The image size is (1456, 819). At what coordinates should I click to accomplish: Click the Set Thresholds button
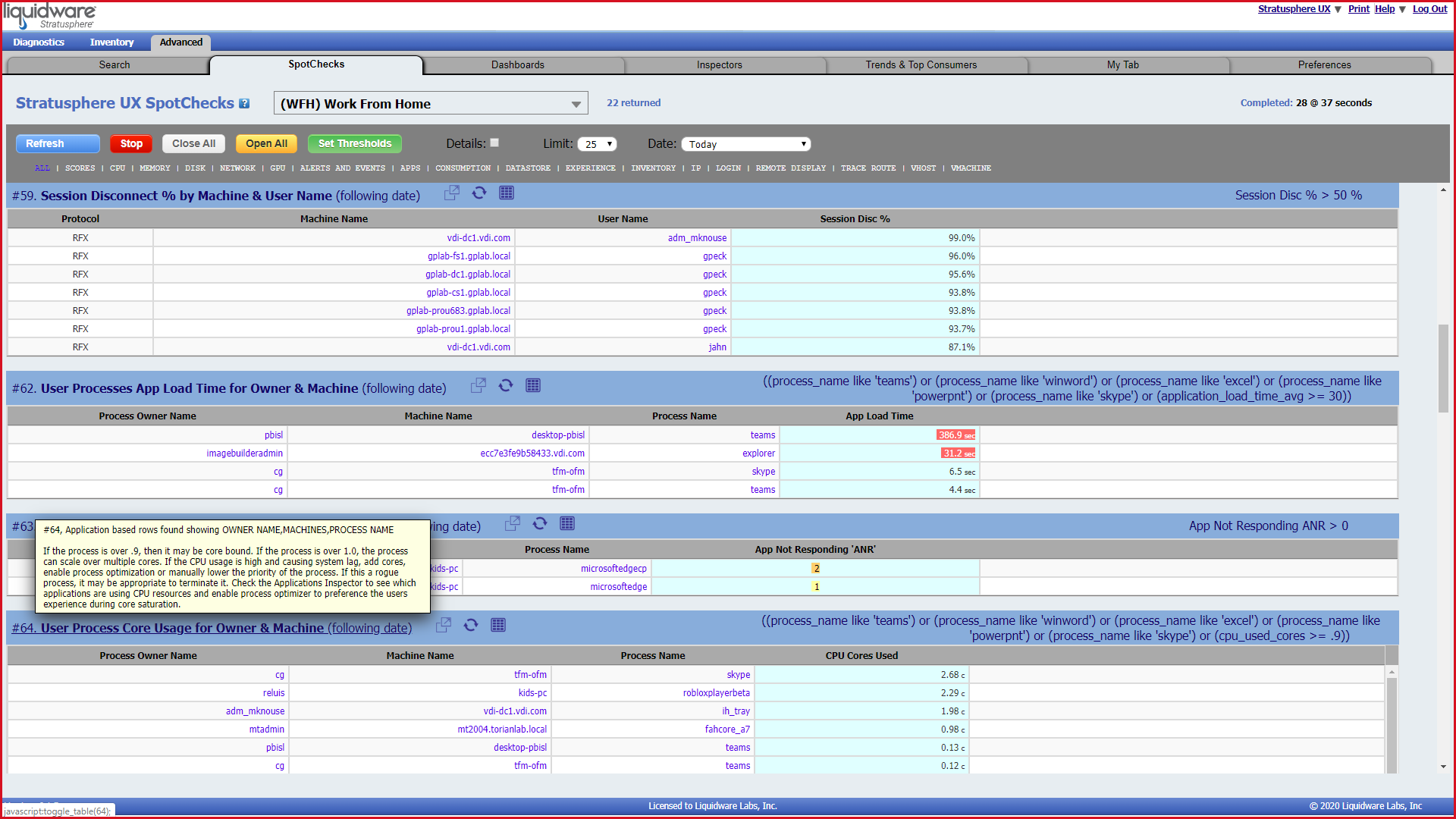(x=355, y=144)
